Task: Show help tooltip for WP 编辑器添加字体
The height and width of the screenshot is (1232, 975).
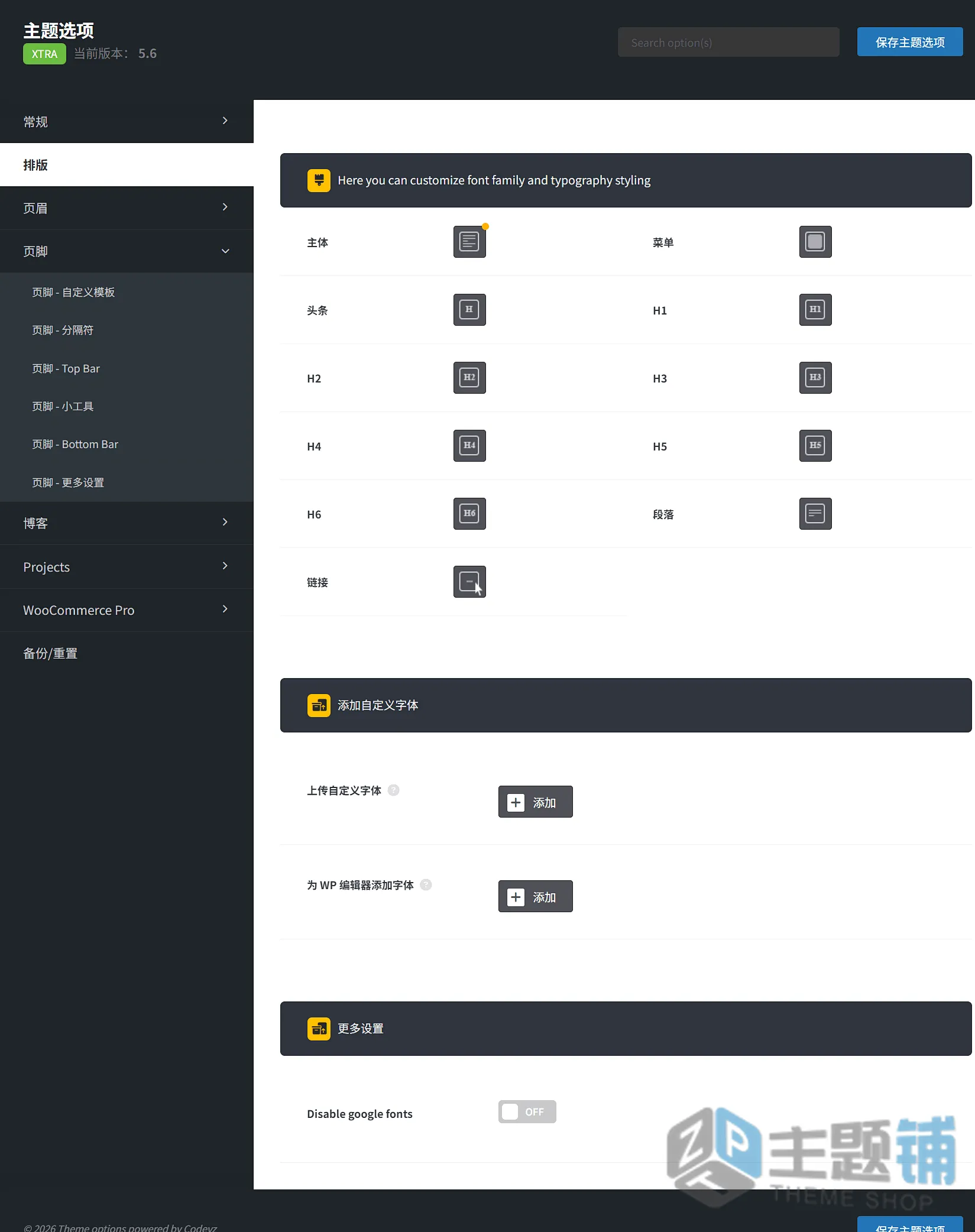Action: (x=426, y=885)
